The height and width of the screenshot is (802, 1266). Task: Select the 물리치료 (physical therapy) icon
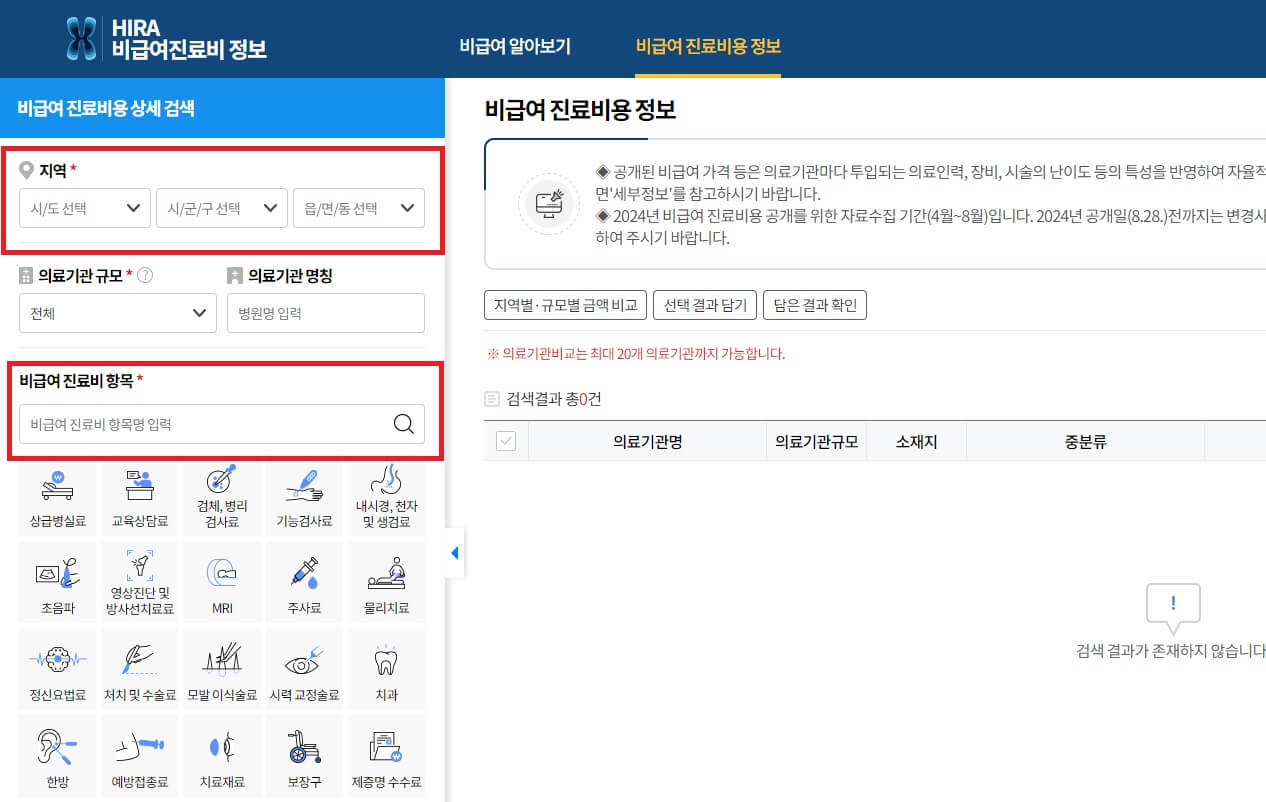point(385,581)
